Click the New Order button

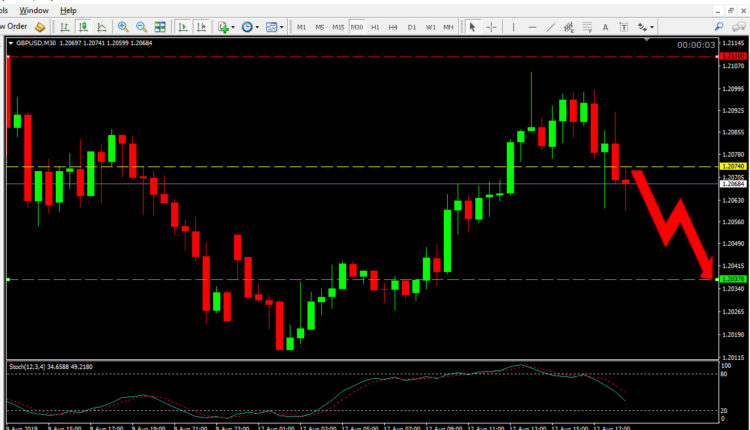tap(14, 26)
